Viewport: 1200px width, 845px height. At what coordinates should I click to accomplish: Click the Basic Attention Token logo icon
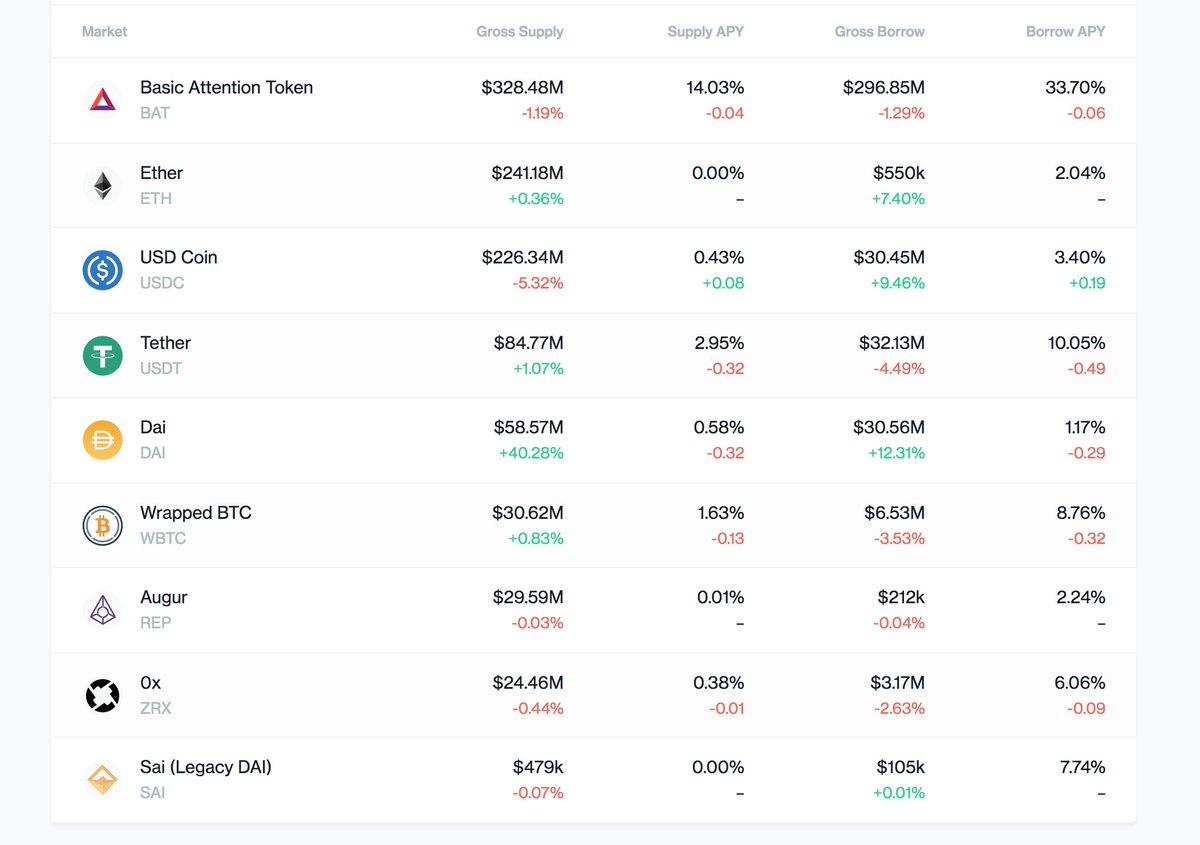(x=102, y=100)
